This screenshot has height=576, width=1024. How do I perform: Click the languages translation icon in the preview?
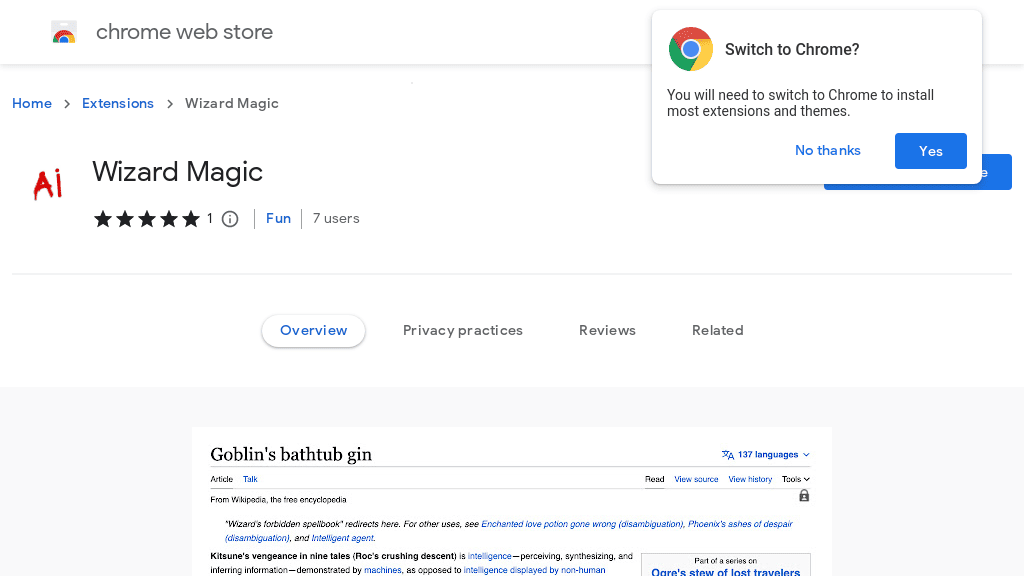(726, 454)
